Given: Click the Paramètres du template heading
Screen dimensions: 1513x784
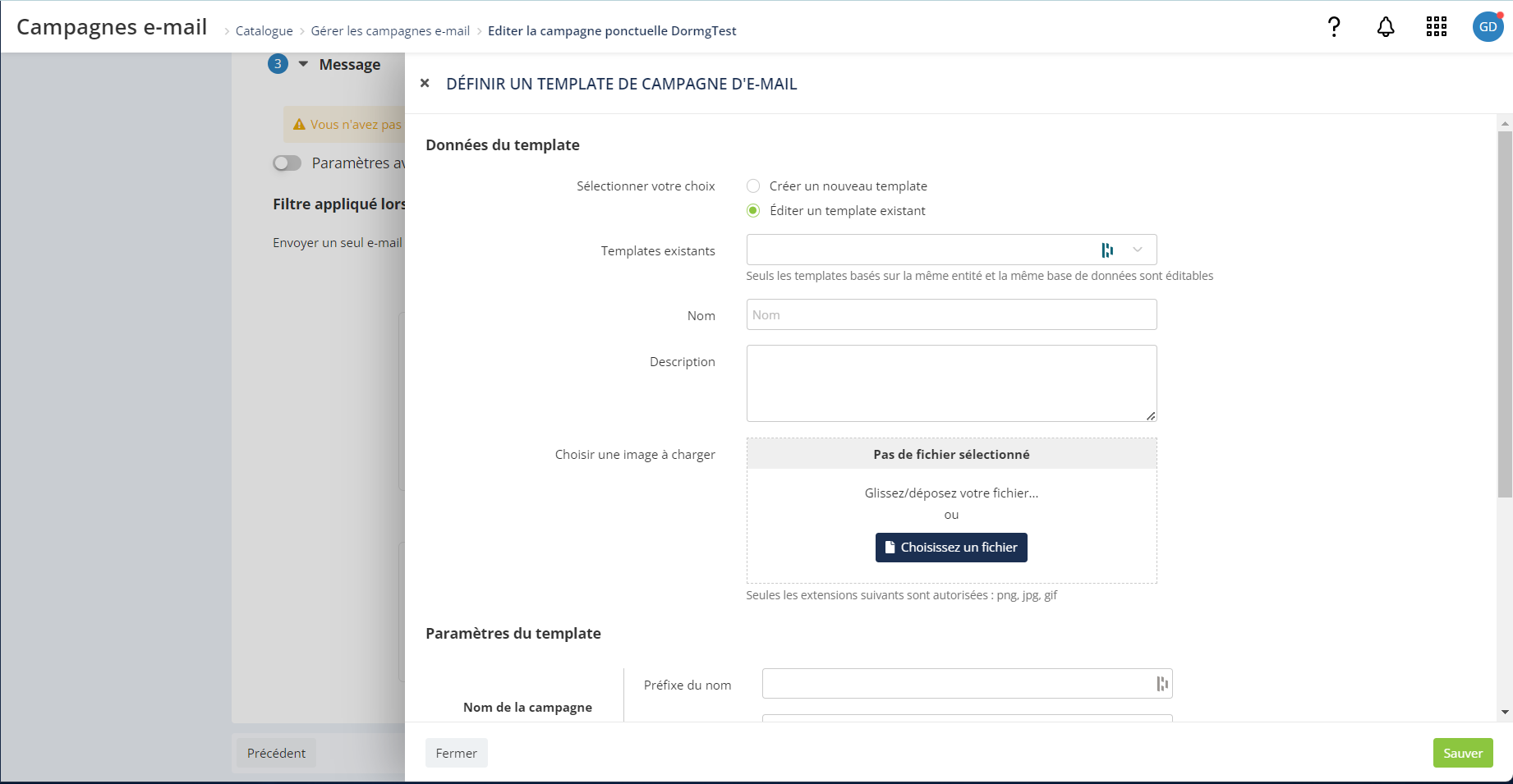Looking at the screenshot, I should click(x=513, y=633).
